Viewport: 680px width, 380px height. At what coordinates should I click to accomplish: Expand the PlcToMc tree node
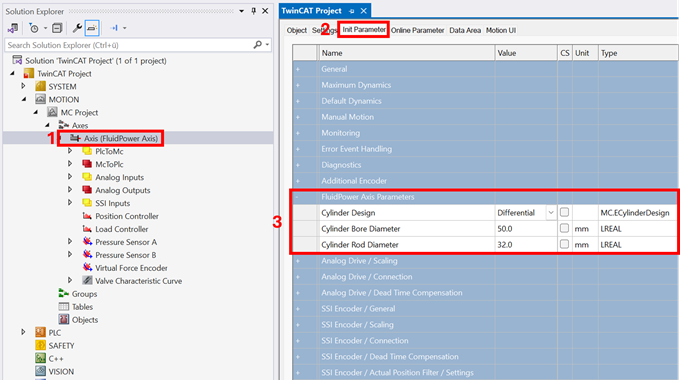(x=70, y=151)
